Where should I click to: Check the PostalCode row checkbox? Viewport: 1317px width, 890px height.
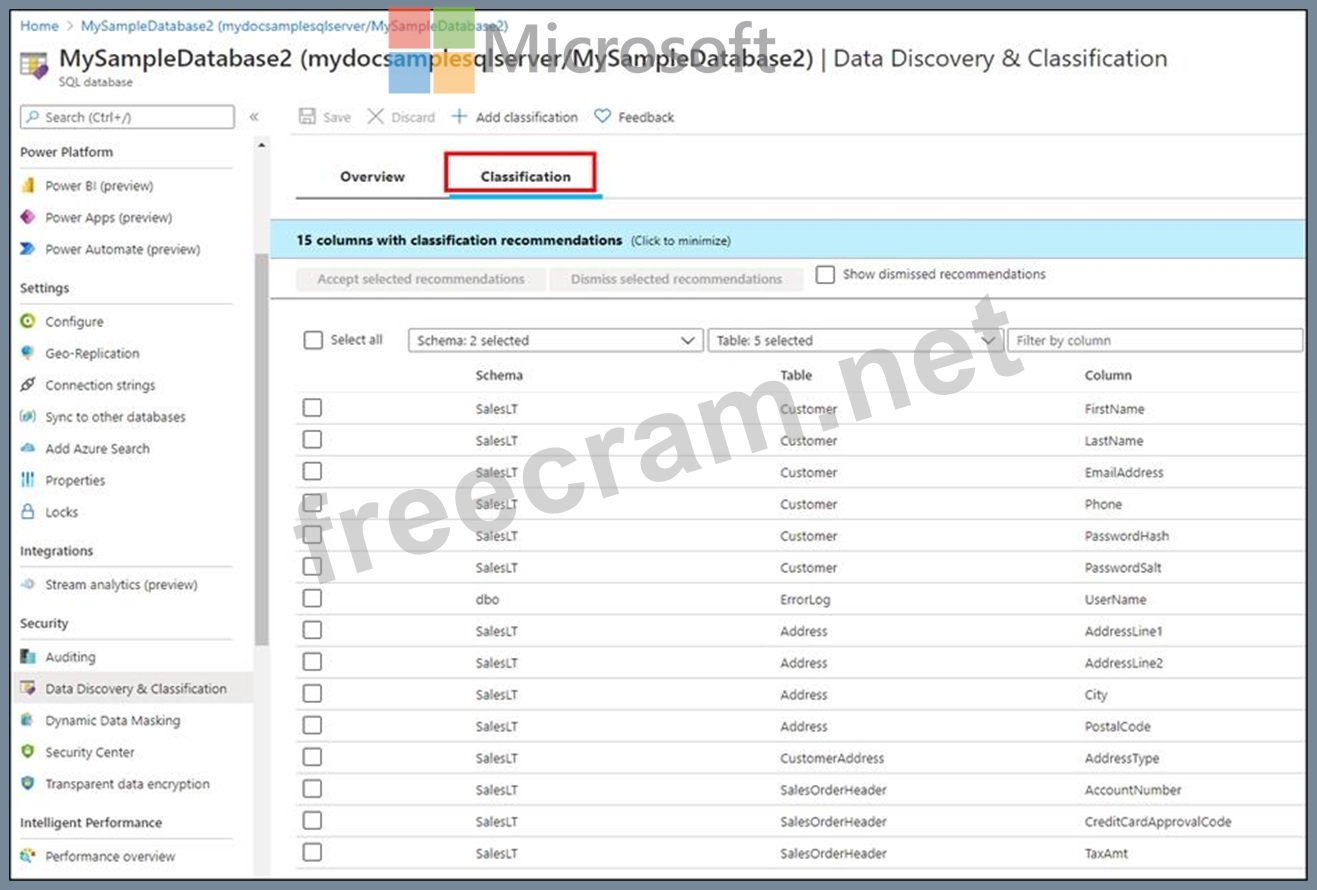click(x=312, y=725)
